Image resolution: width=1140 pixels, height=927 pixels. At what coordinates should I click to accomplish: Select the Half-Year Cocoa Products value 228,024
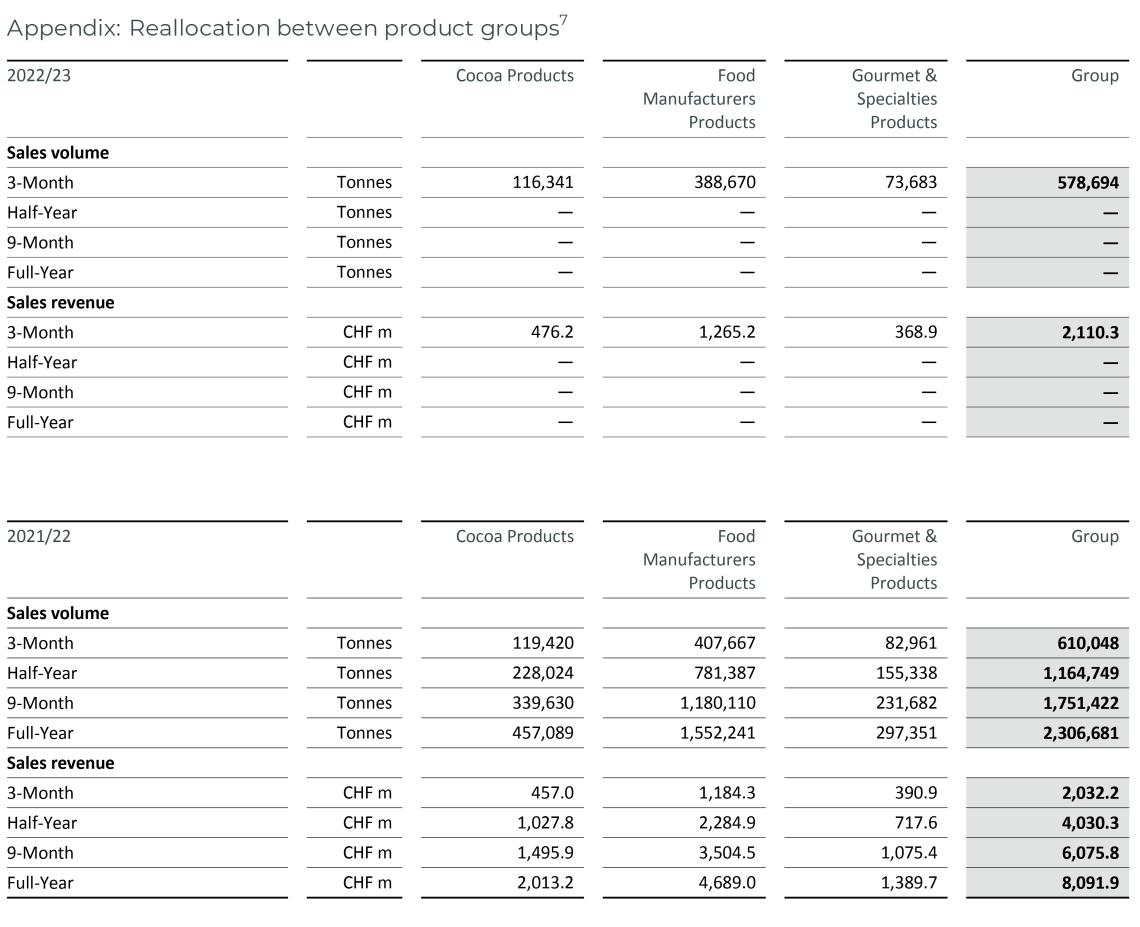point(542,673)
